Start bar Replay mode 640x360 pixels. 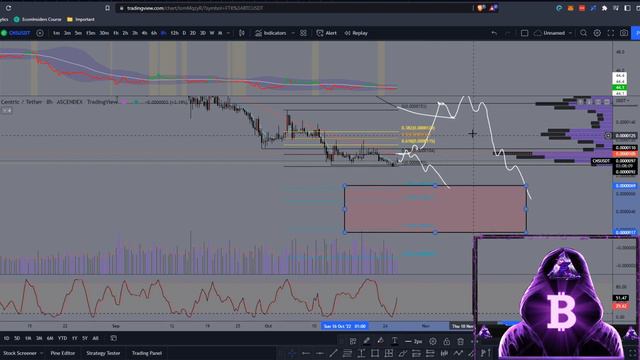coord(356,33)
